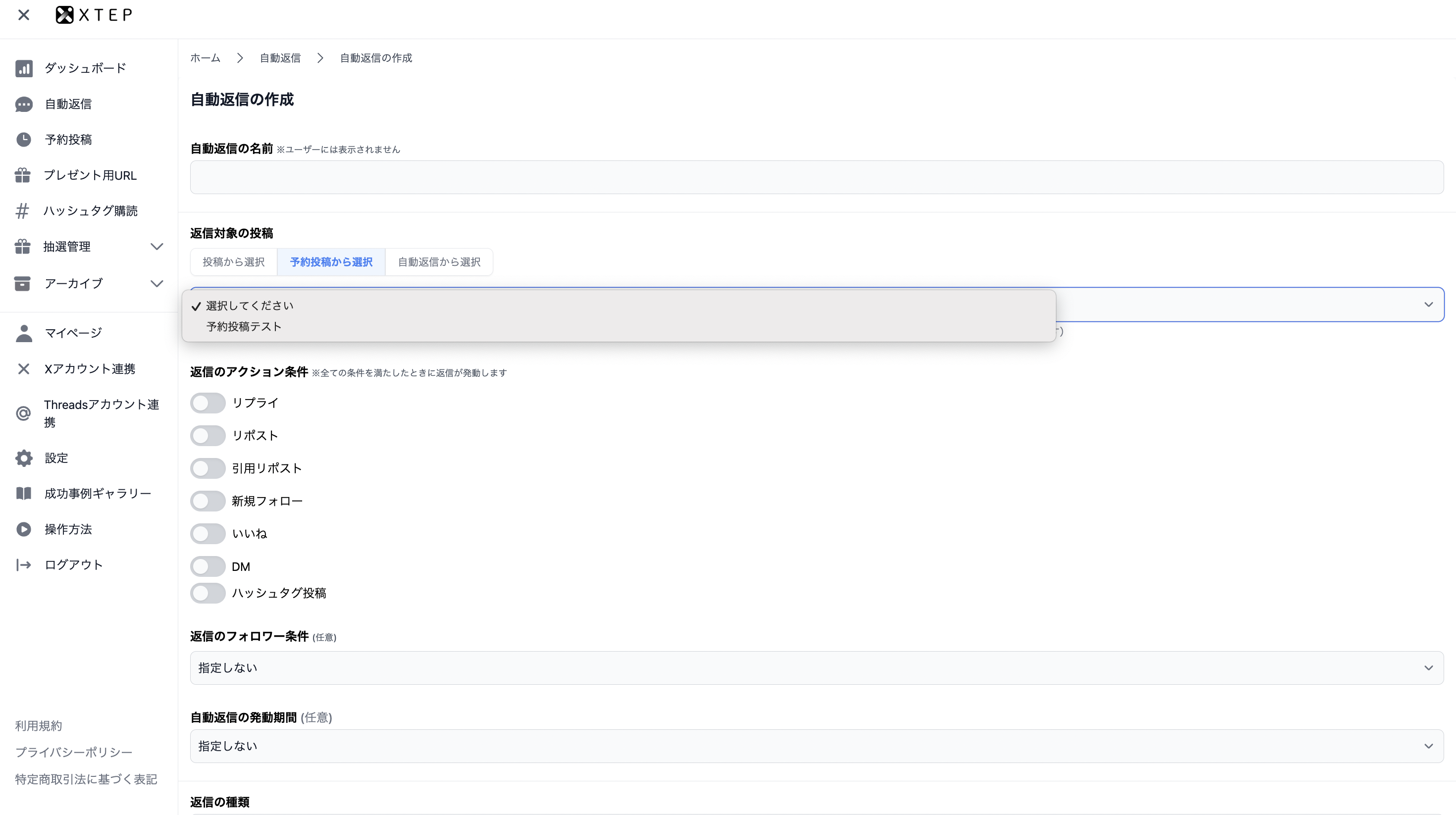自動返信のチャットアイコンを選択
The image size is (1456, 815).
click(x=24, y=104)
